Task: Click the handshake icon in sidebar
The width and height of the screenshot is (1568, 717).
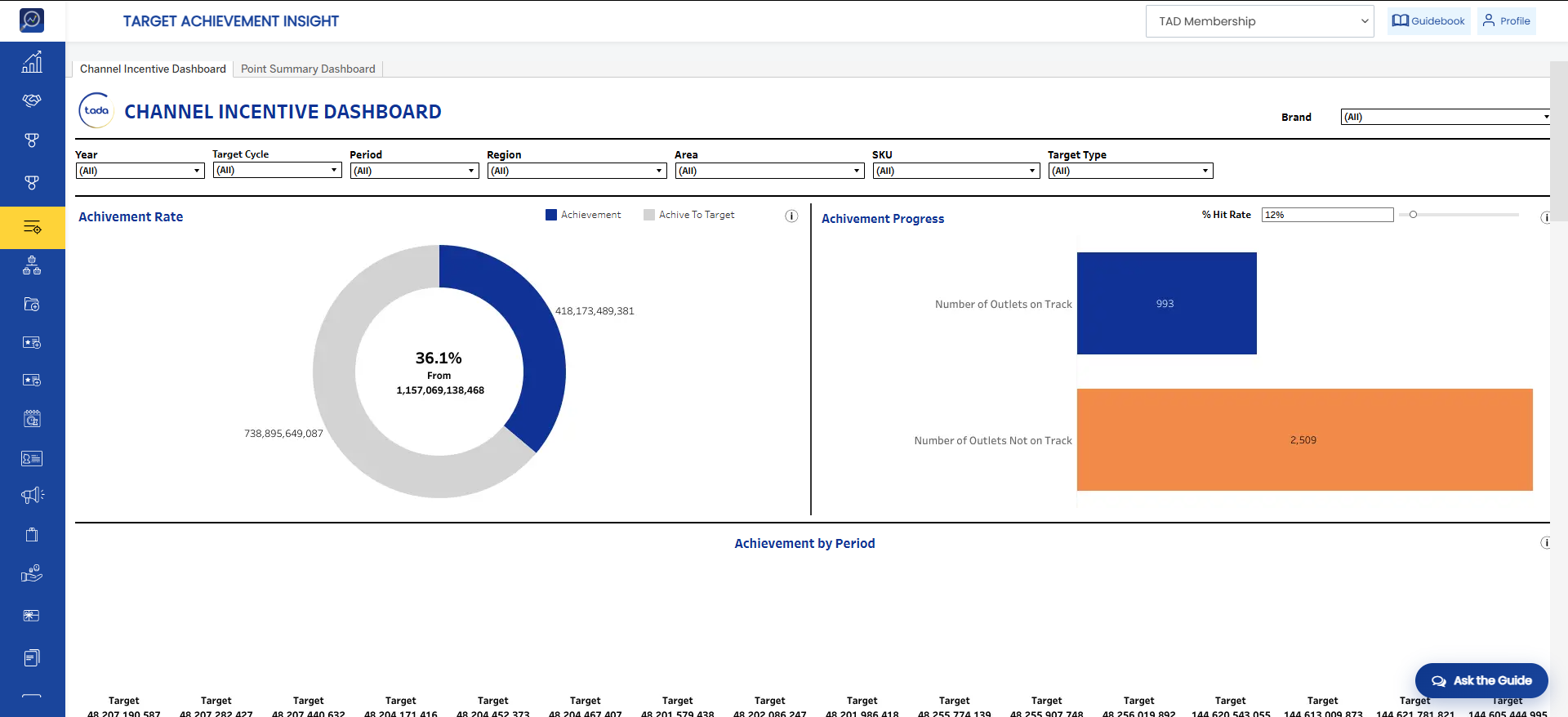Action: (32, 100)
